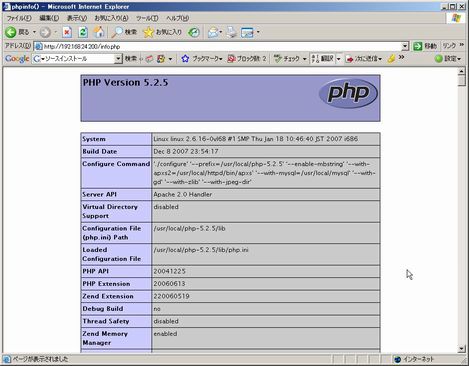Open Favorites with the yellow star icon
The image size is (469, 366).
coord(148,32)
